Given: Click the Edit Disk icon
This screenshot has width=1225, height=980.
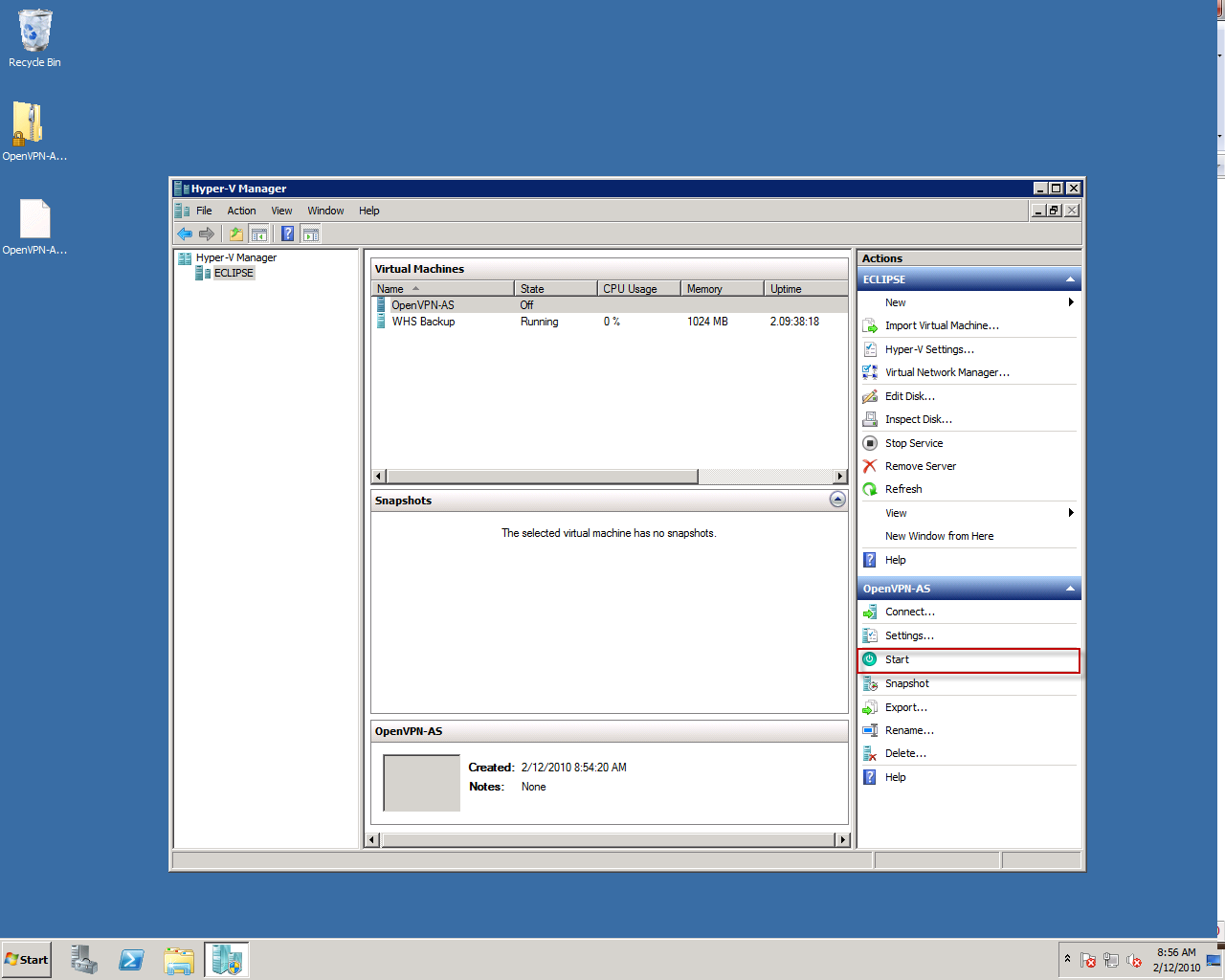Looking at the screenshot, I should click(870, 396).
